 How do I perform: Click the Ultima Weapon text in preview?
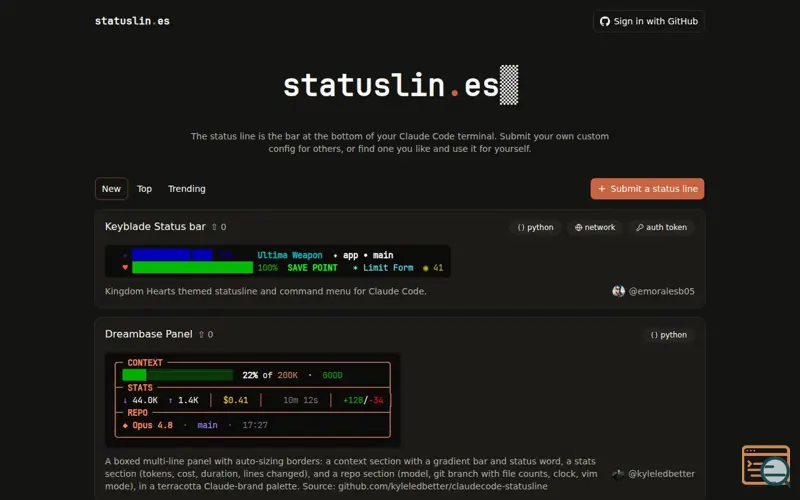(290, 255)
